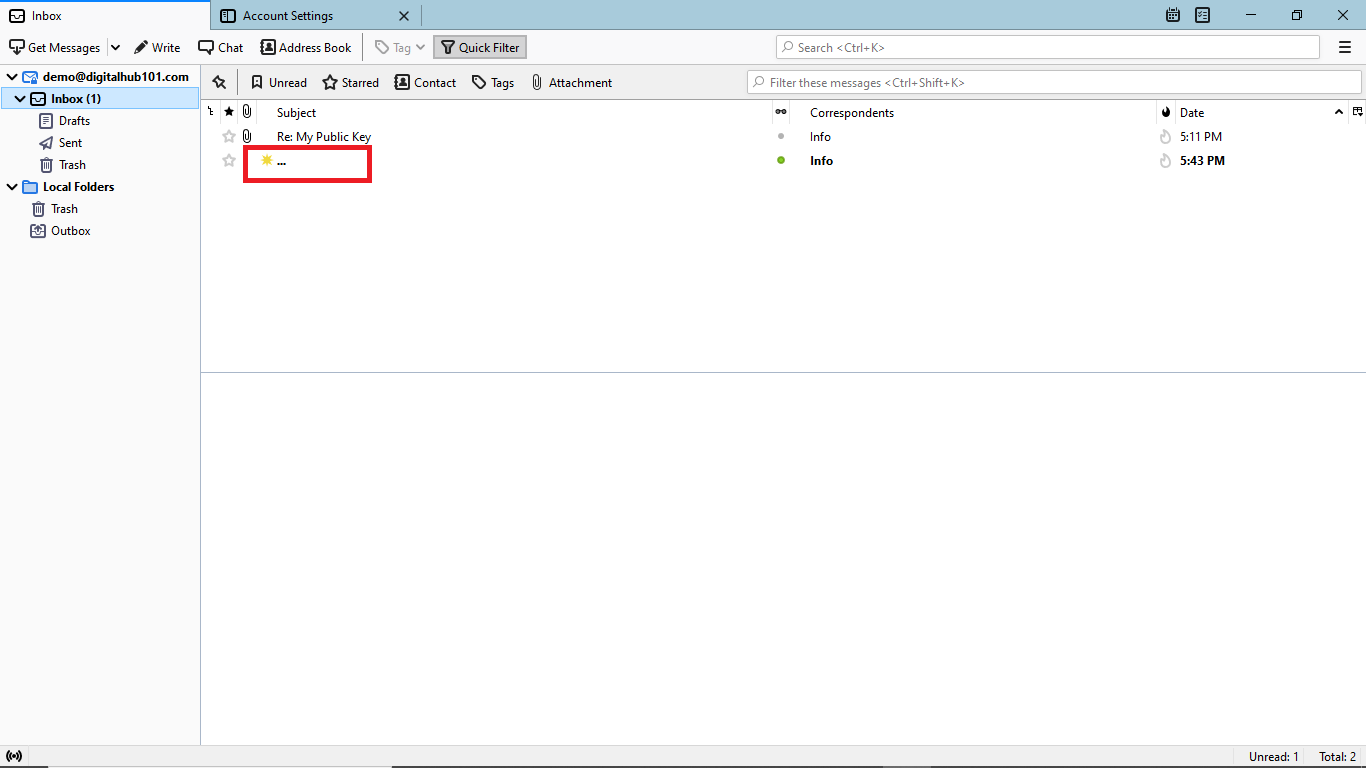The image size is (1366, 768).
Task: Open the Sent folder
Action: (x=70, y=143)
